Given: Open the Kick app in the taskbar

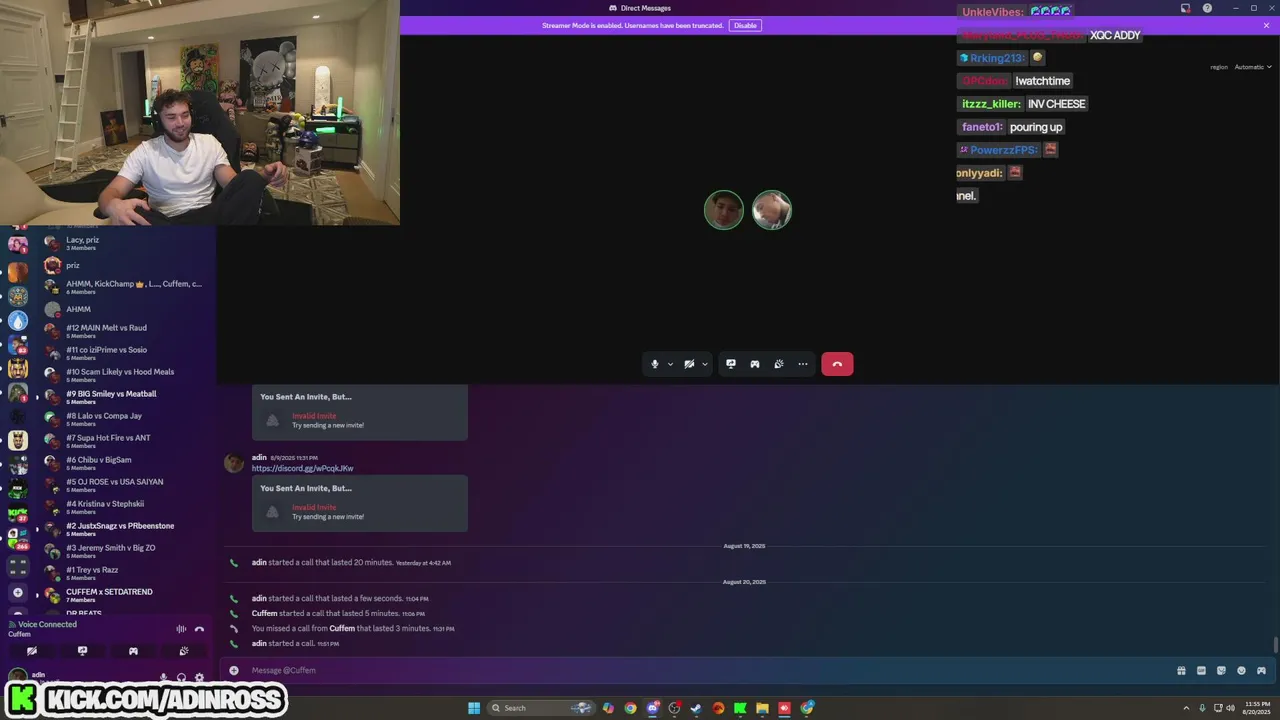Looking at the screenshot, I should pyautogui.click(x=740, y=708).
